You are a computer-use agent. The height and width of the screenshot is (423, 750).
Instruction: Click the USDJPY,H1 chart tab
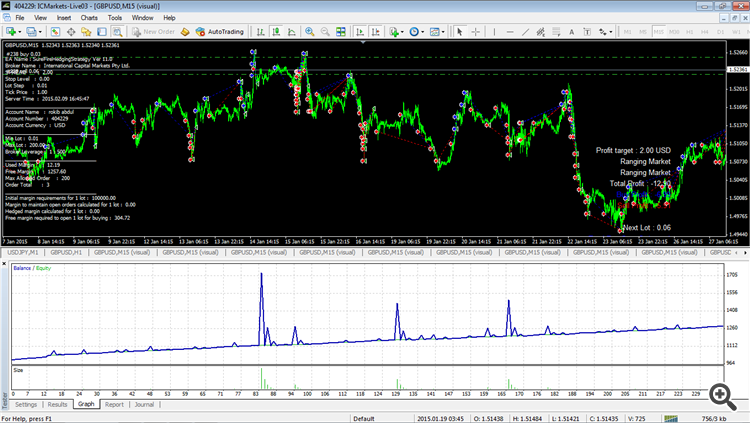pos(24,254)
